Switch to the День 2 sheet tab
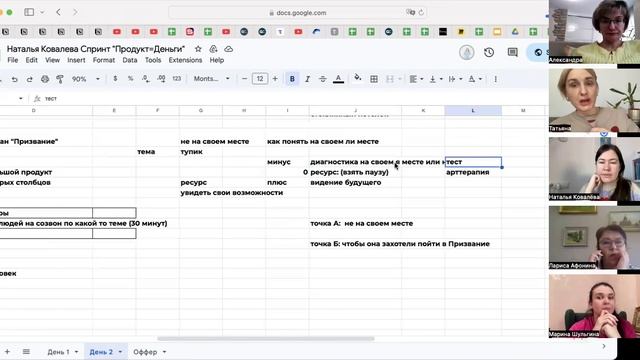Viewport: 640px width, 360px height. point(101,352)
